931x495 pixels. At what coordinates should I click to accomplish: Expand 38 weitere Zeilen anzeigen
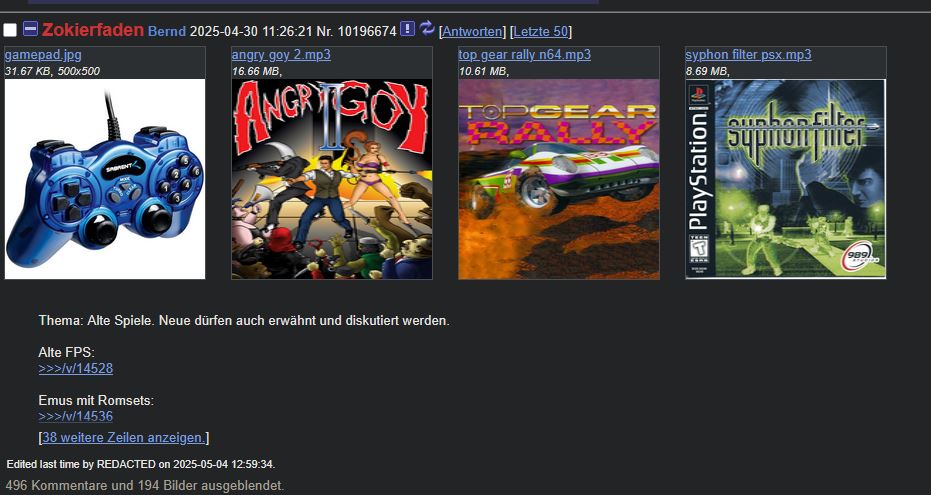124,438
